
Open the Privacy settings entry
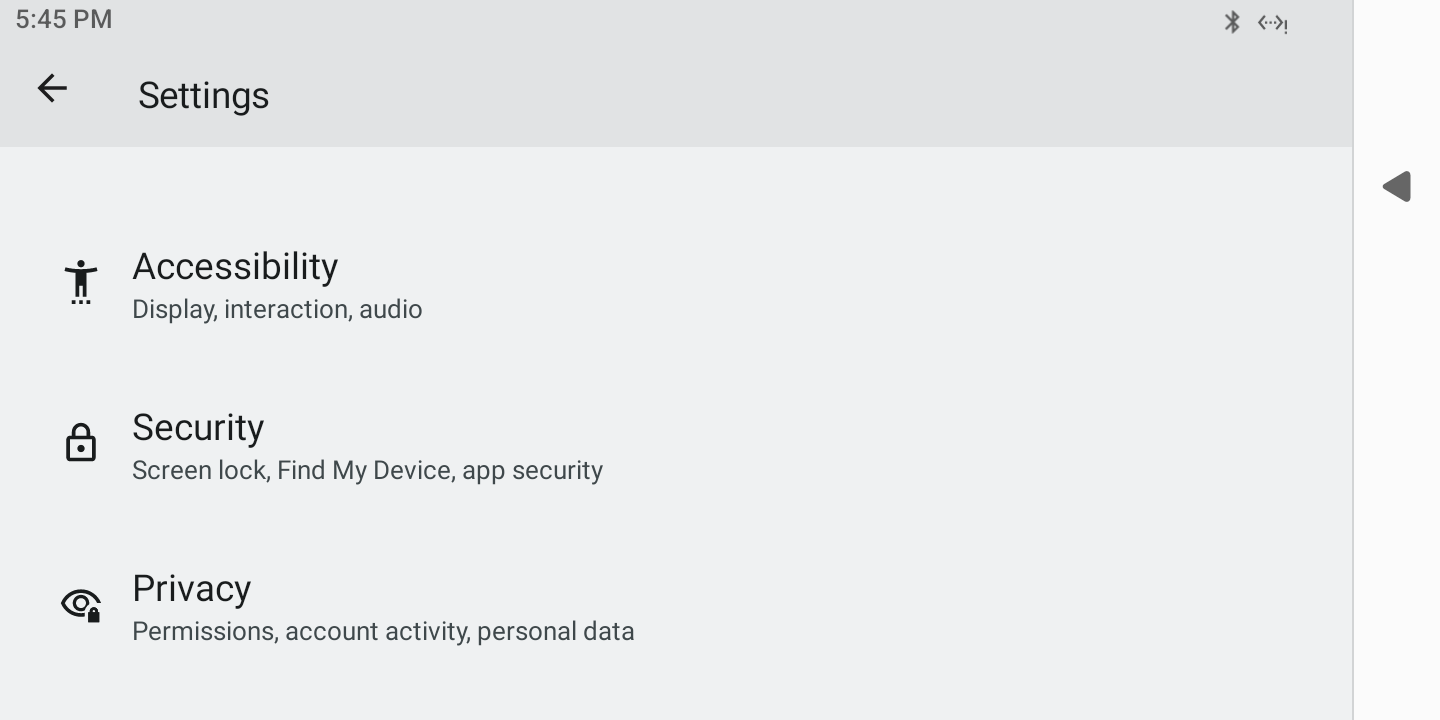pyautogui.click(x=676, y=607)
